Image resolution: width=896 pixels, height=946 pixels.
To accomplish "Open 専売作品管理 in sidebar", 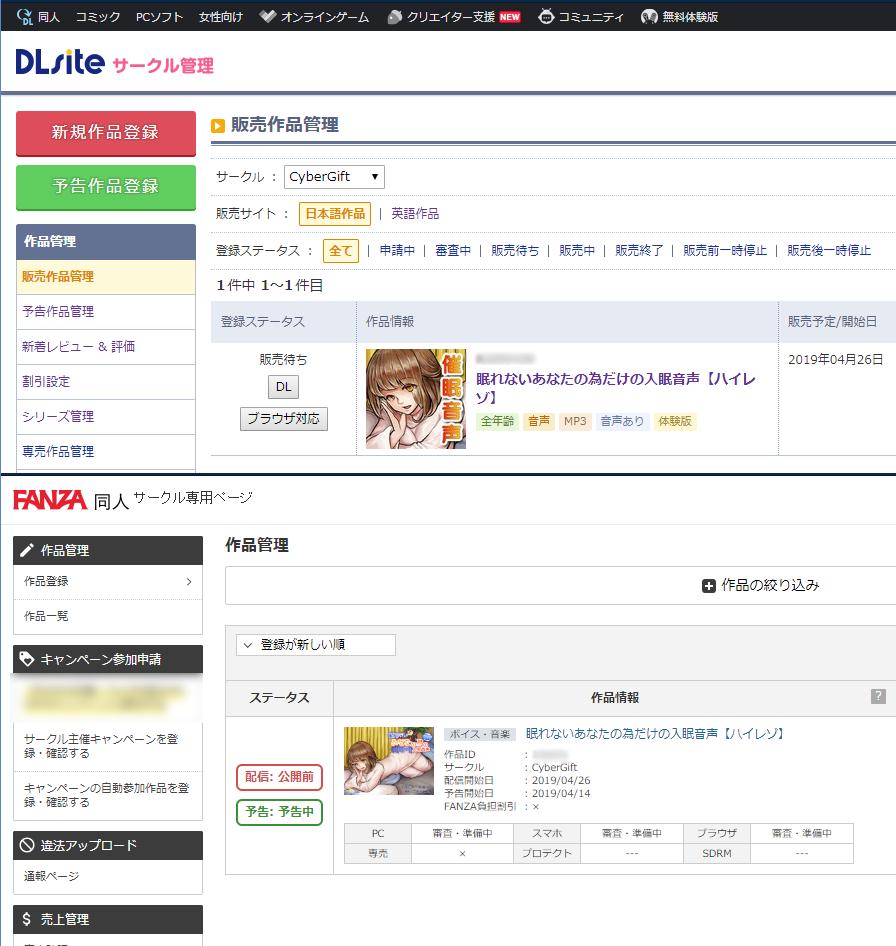I will pos(106,452).
